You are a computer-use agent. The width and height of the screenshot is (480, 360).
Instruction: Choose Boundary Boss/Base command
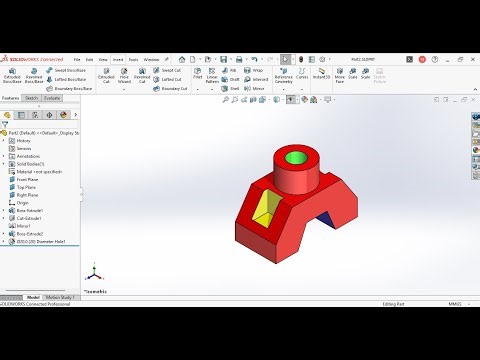coord(69,89)
